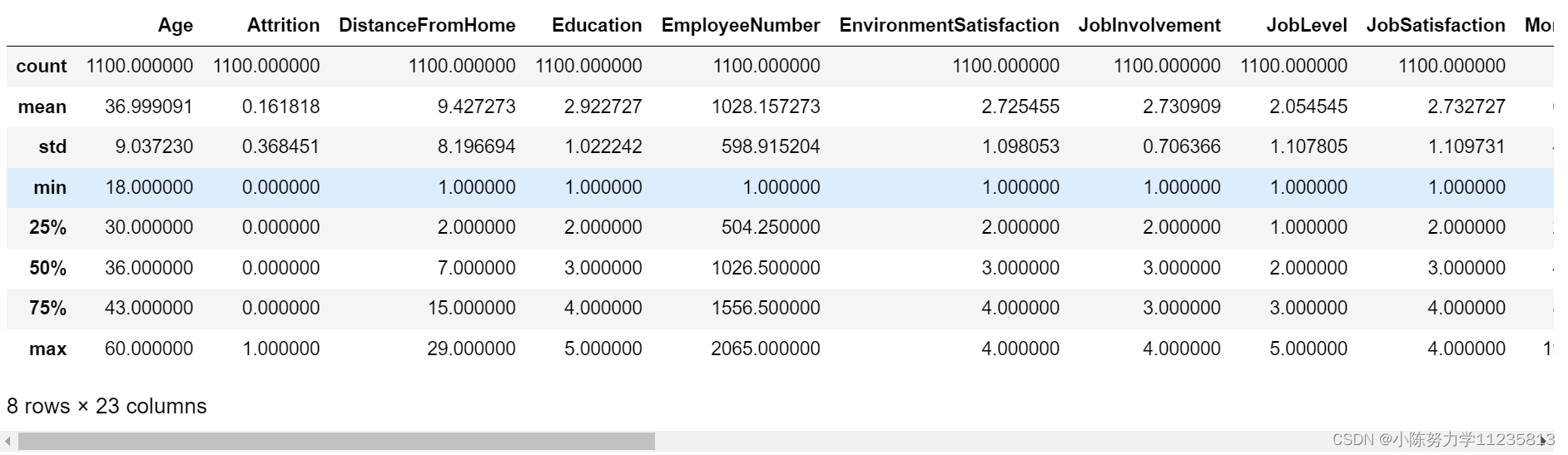Image resolution: width=1568 pixels, height=455 pixels.
Task: Click Attrition std value 0.368451
Action: 280,147
